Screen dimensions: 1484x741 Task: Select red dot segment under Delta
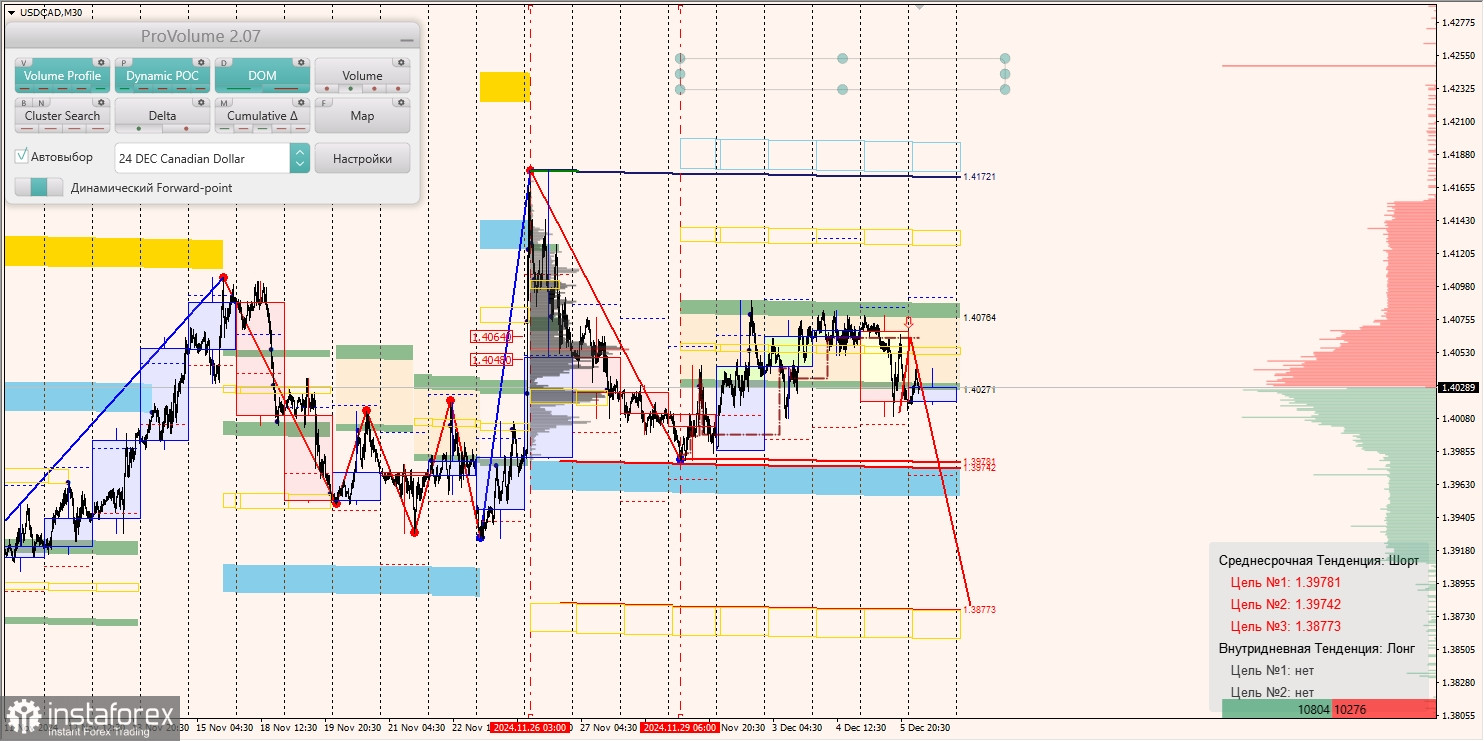(186, 129)
